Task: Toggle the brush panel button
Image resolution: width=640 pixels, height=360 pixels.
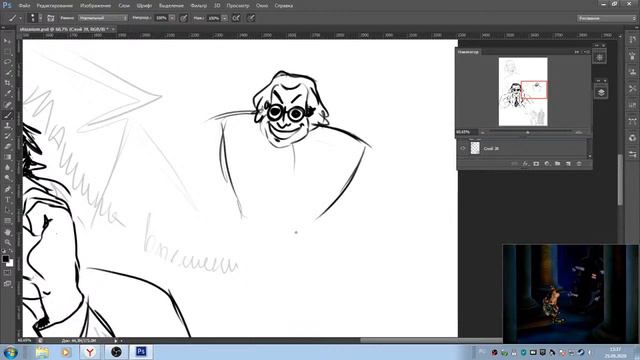Action: 51,18
